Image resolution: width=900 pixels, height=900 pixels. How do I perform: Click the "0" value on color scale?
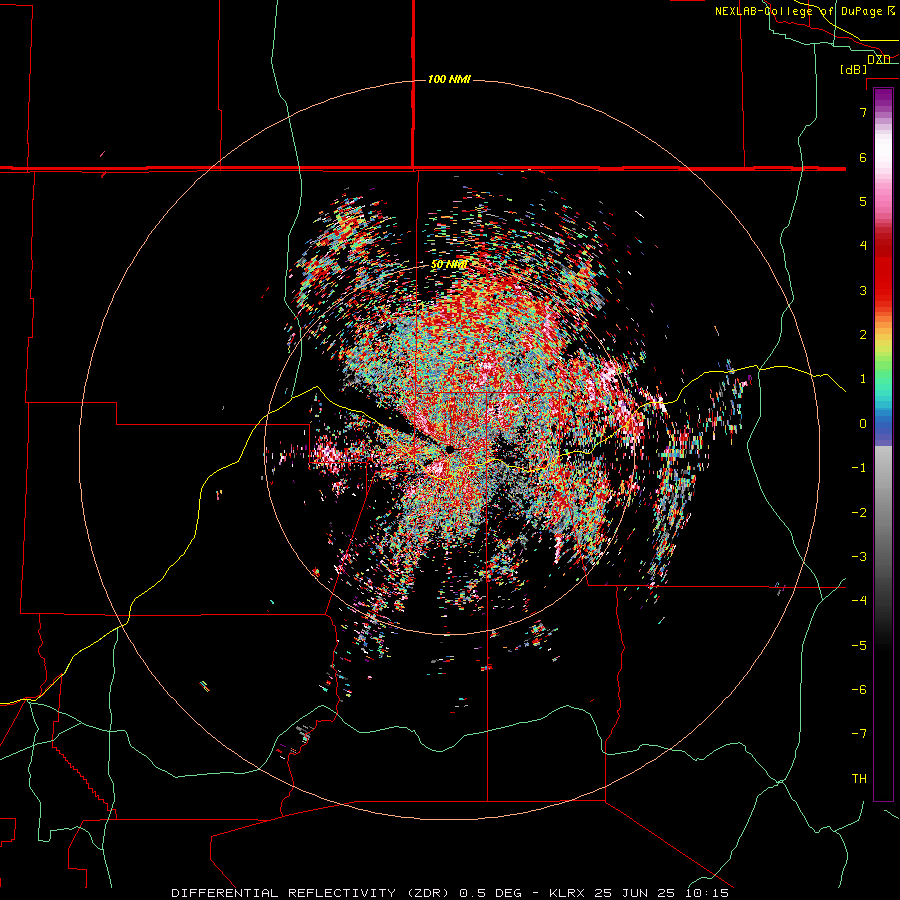[863, 423]
